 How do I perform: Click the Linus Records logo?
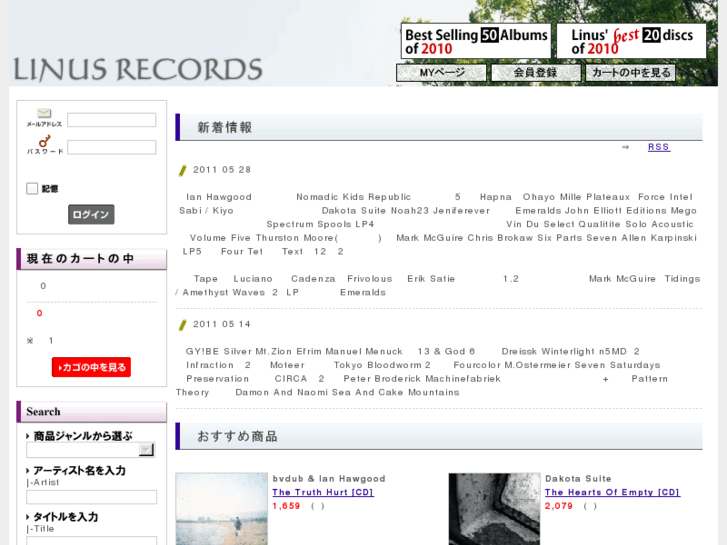[x=138, y=70]
